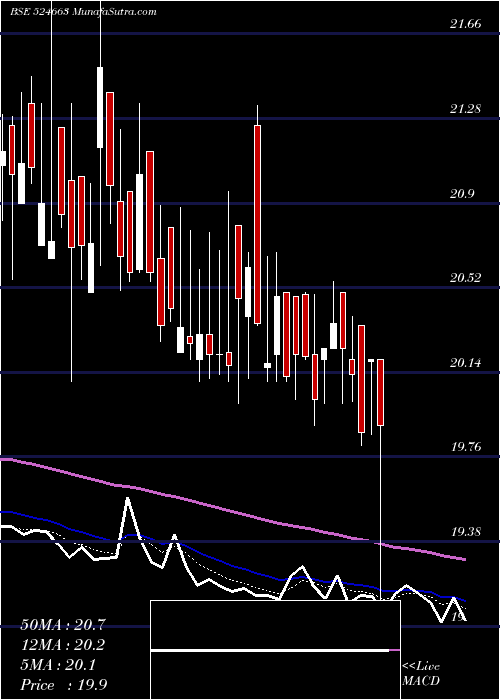
Task: Click the 21.28 price axis label
Action: click(x=466, y=108)
